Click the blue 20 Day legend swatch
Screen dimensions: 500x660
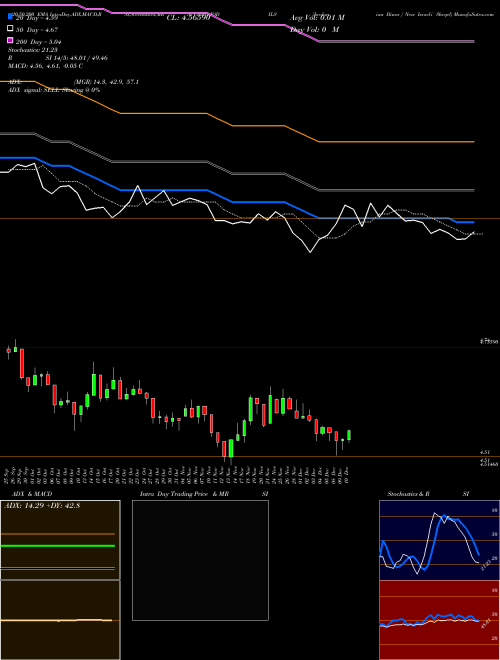coord(10,17)
